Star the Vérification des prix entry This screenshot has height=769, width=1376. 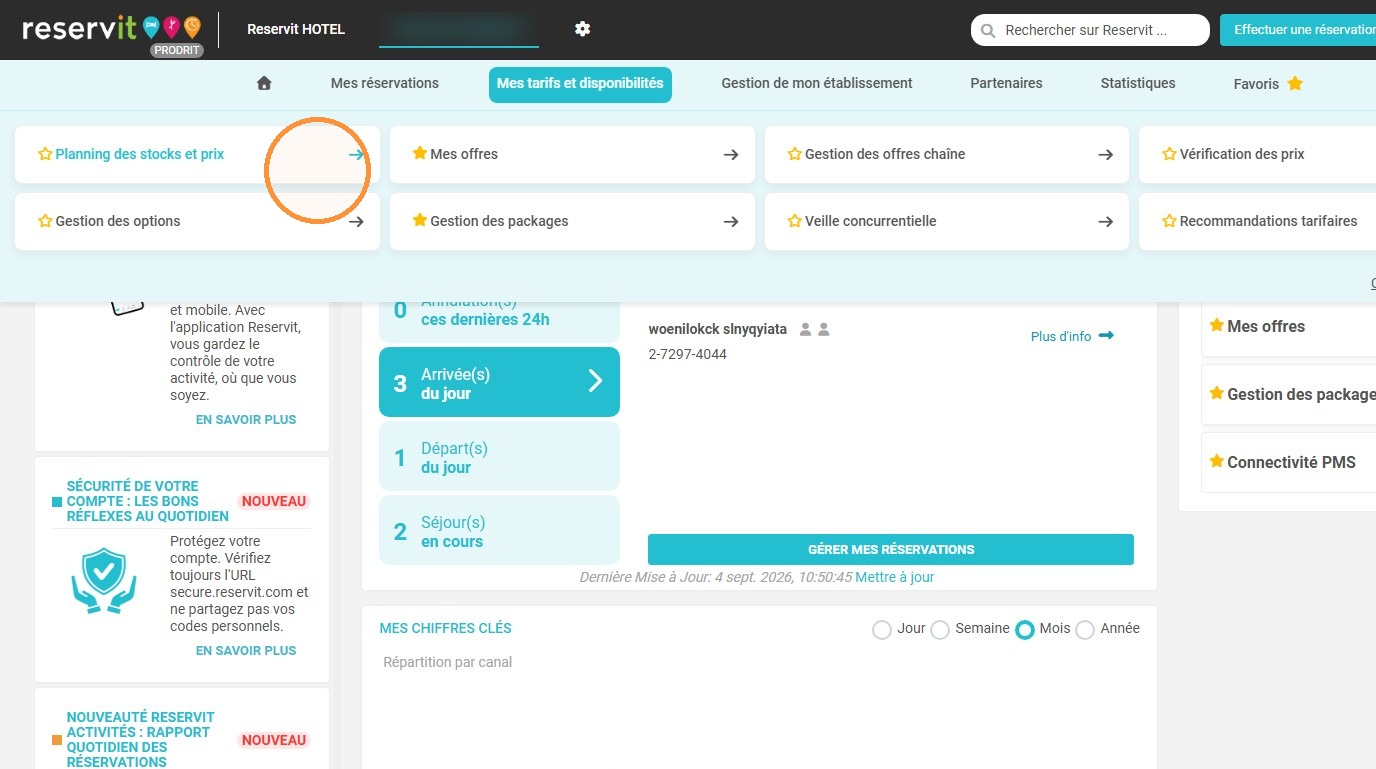point(1169,154)
